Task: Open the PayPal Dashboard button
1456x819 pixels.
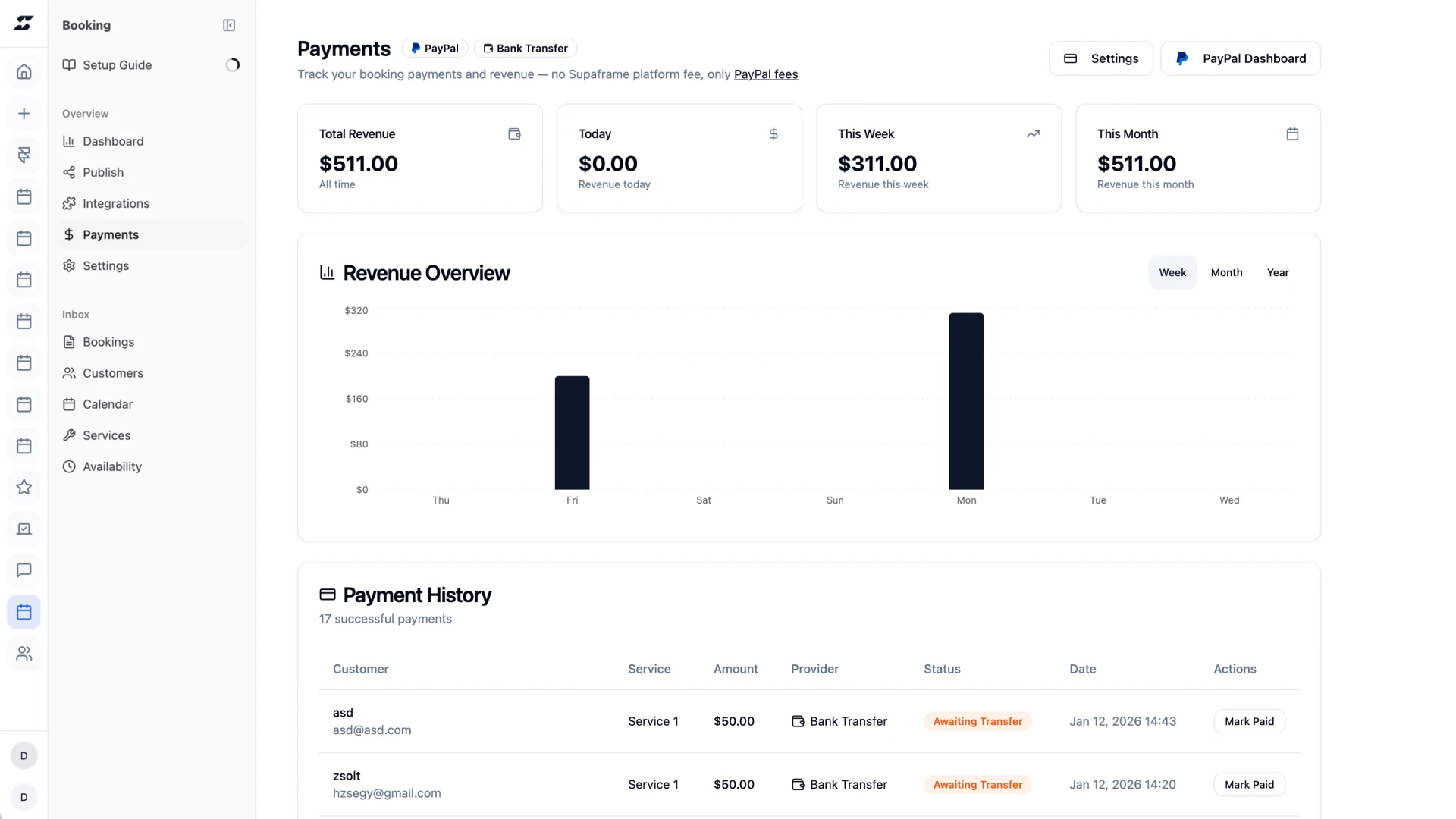Action: tap(1241, 58)
